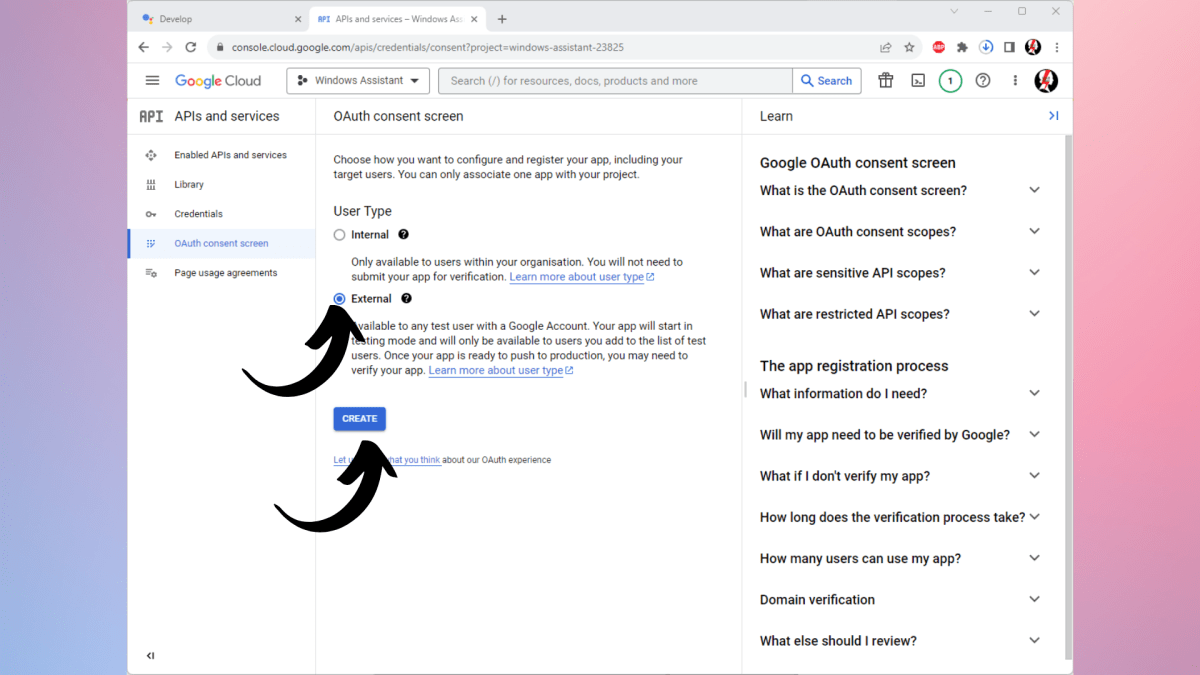Open the Let us know what you think link
The image size is (1200, 675).
387,460
